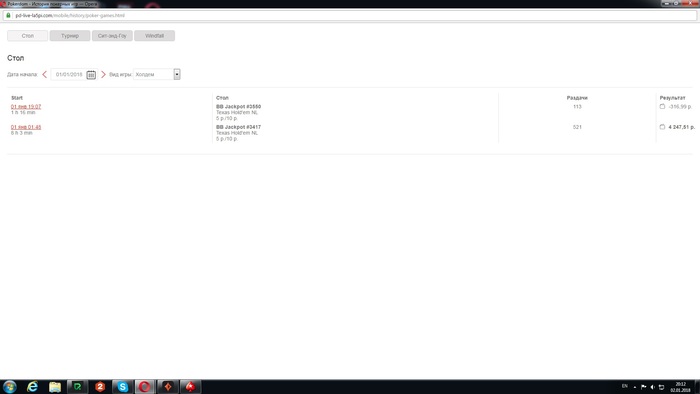Click the Результат column header
The height and width of the screenshot is (394, 700).
point(672,98)
